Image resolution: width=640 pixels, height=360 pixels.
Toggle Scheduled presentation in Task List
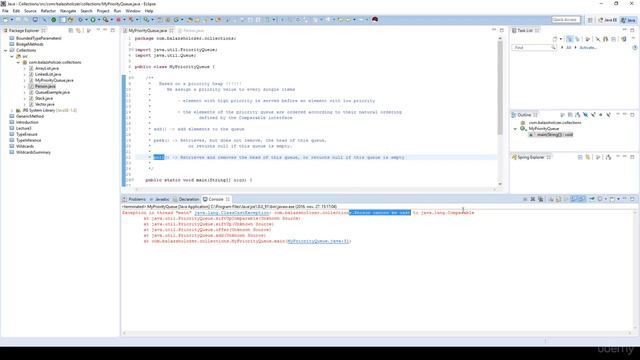577,39
